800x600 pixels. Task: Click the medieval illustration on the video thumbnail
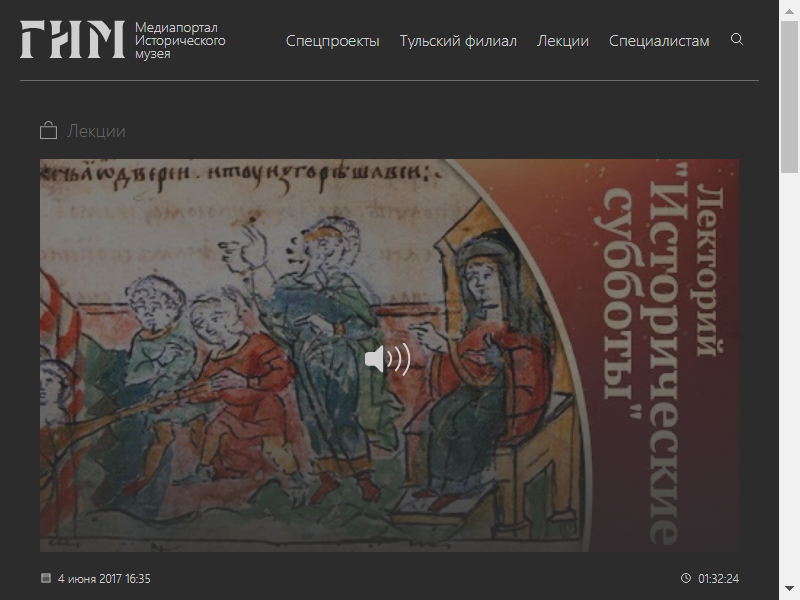[x=250, y=350]
